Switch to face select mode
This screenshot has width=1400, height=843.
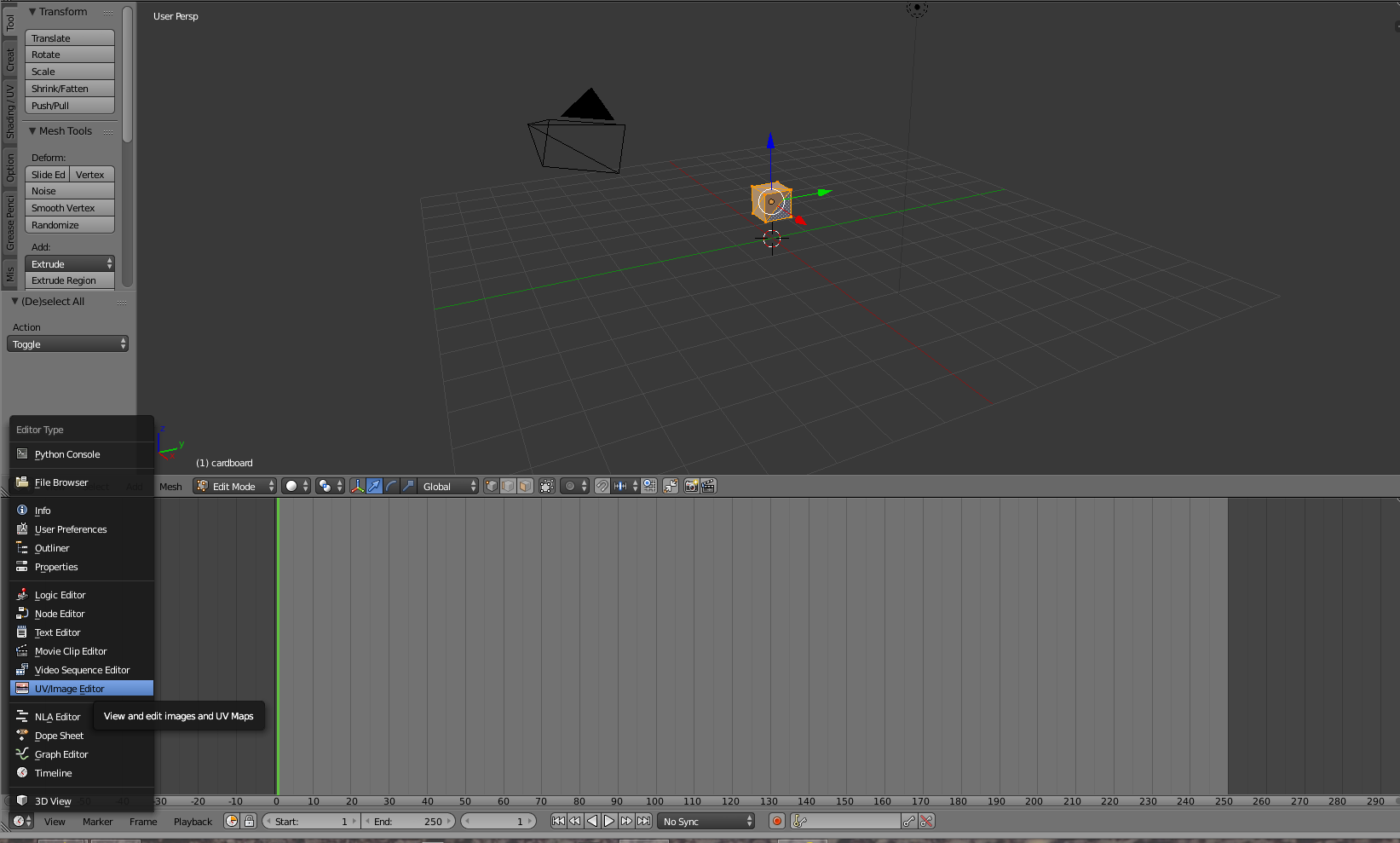(x=525, y=486)
